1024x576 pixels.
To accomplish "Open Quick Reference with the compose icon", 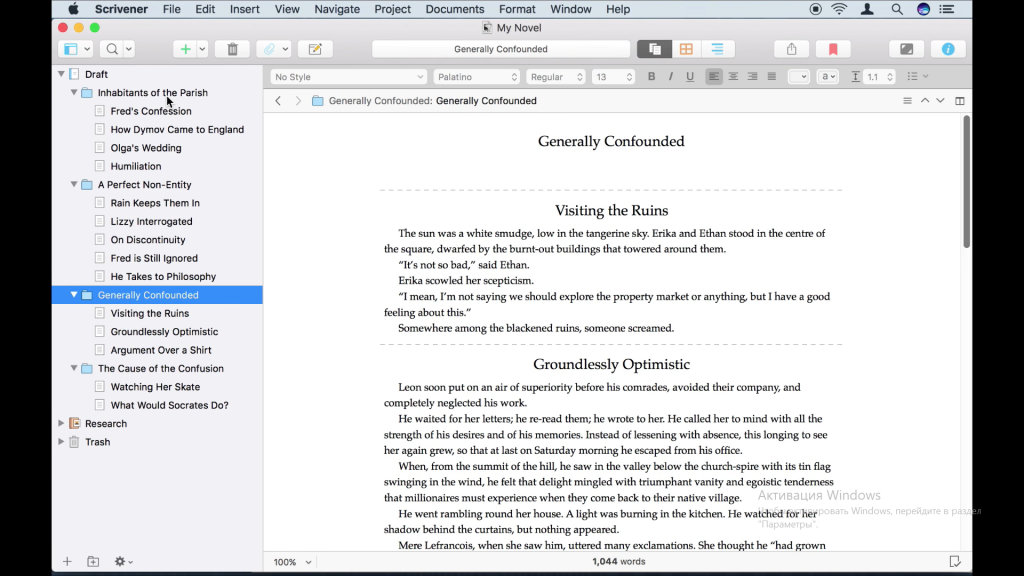I will (x=315, y=48).
